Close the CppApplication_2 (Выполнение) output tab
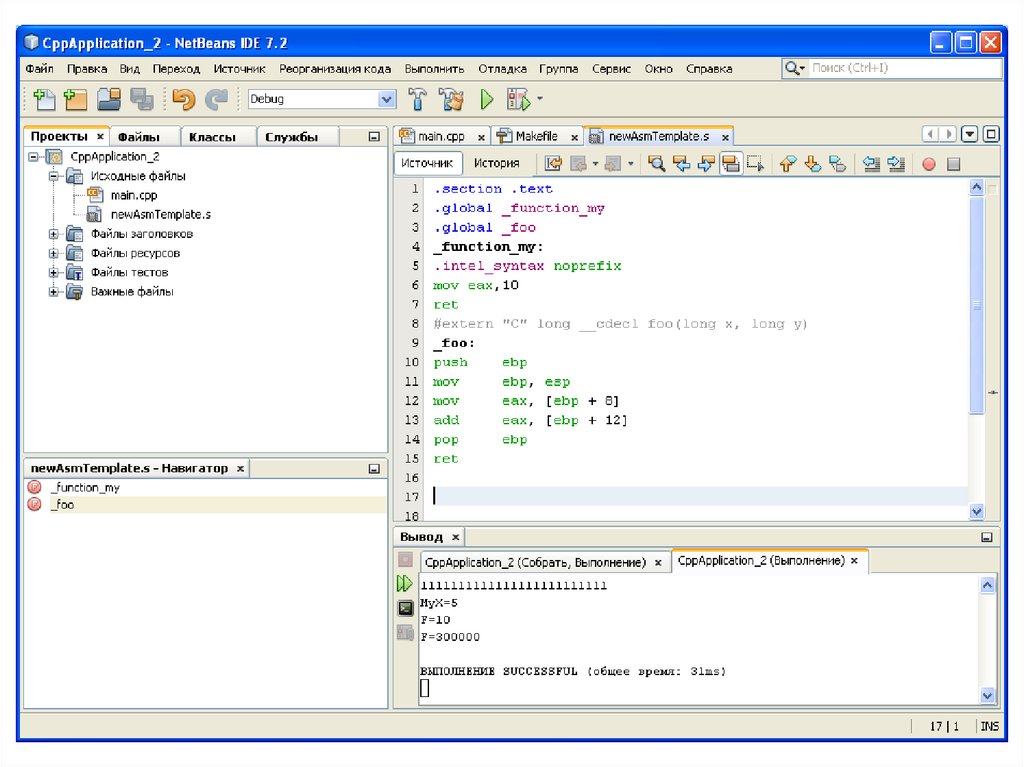The width and height of the screenshot is (1024, 767). (x=854, y=561)
